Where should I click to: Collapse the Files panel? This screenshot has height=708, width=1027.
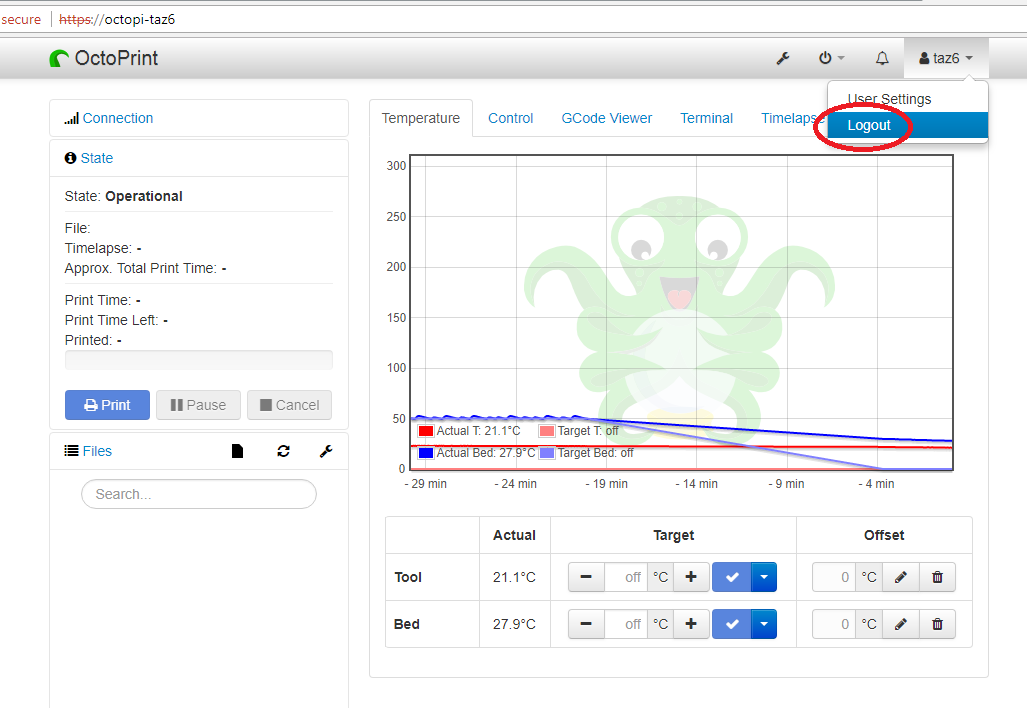pos(97,451)
